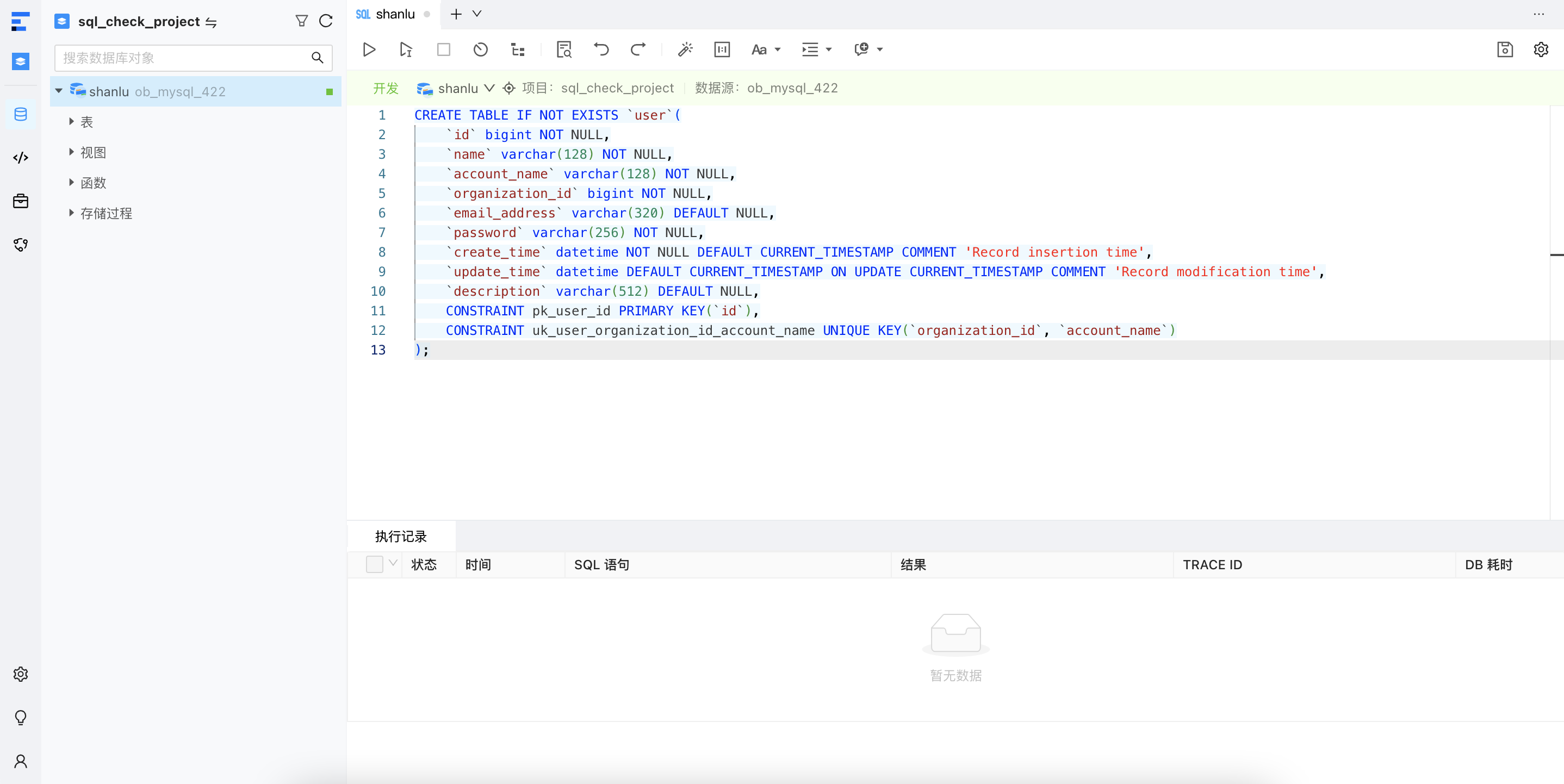Open the indent options dropdown
This screenshot has width=1564, height=784.
[x=817, y=49]
